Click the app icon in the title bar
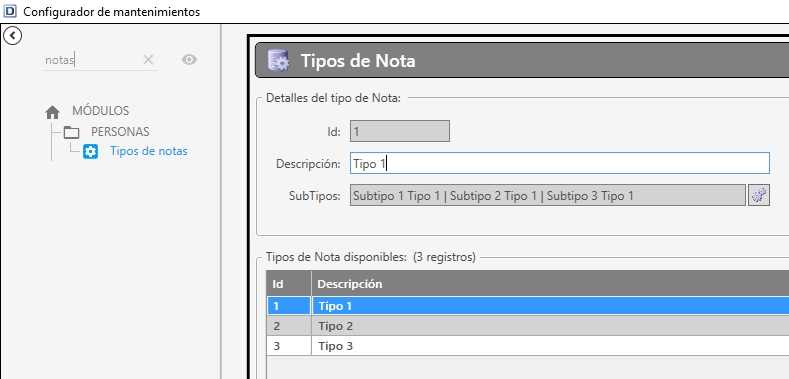 tap(10, 11)
